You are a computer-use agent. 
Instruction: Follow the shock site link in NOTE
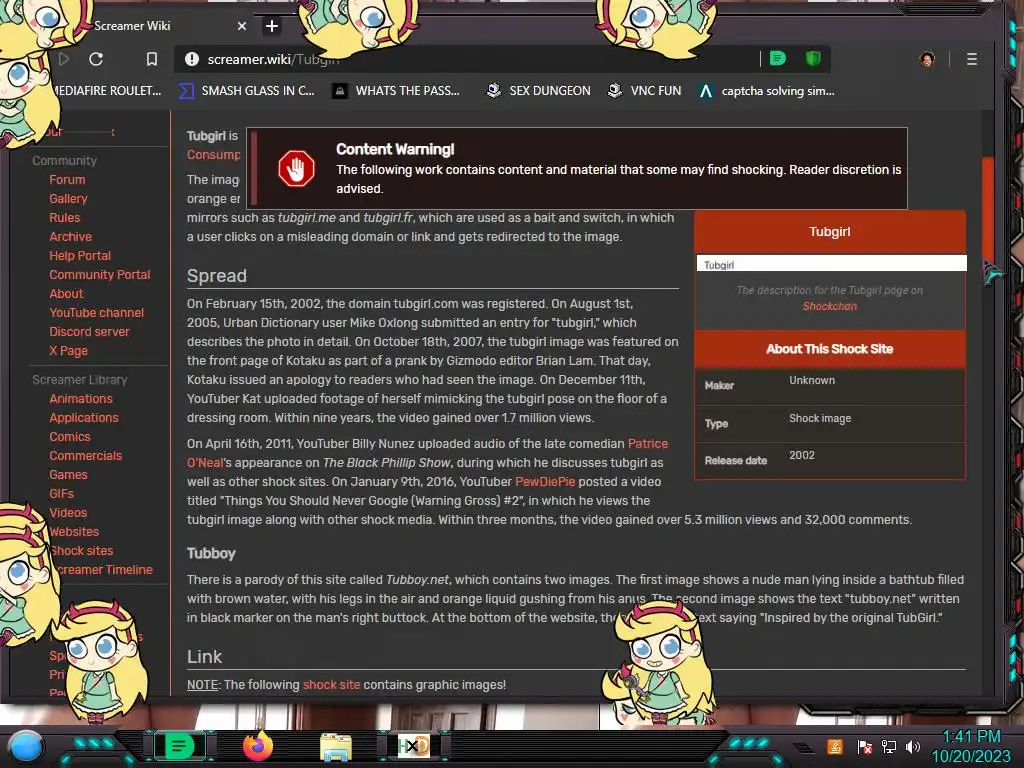point(331,684)
